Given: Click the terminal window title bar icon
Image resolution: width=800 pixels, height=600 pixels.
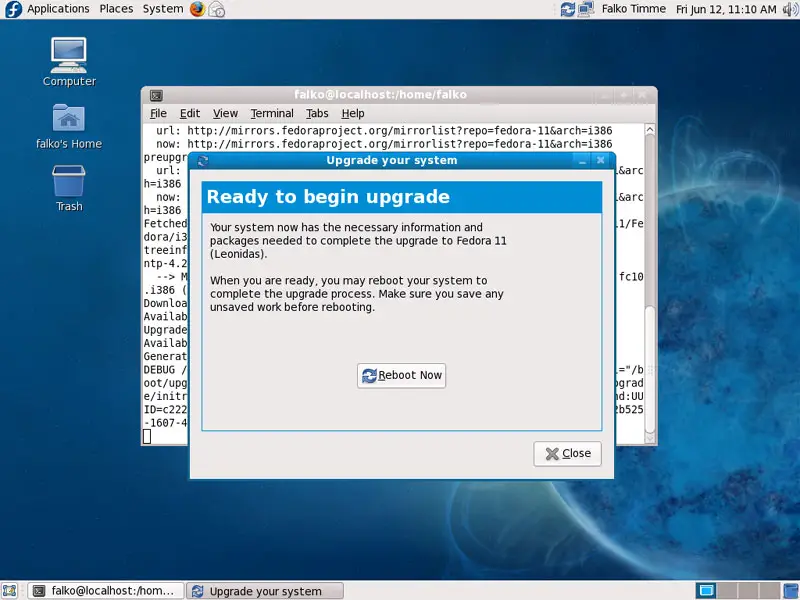Looking at the screenshot, I should [x=156, y=95].
